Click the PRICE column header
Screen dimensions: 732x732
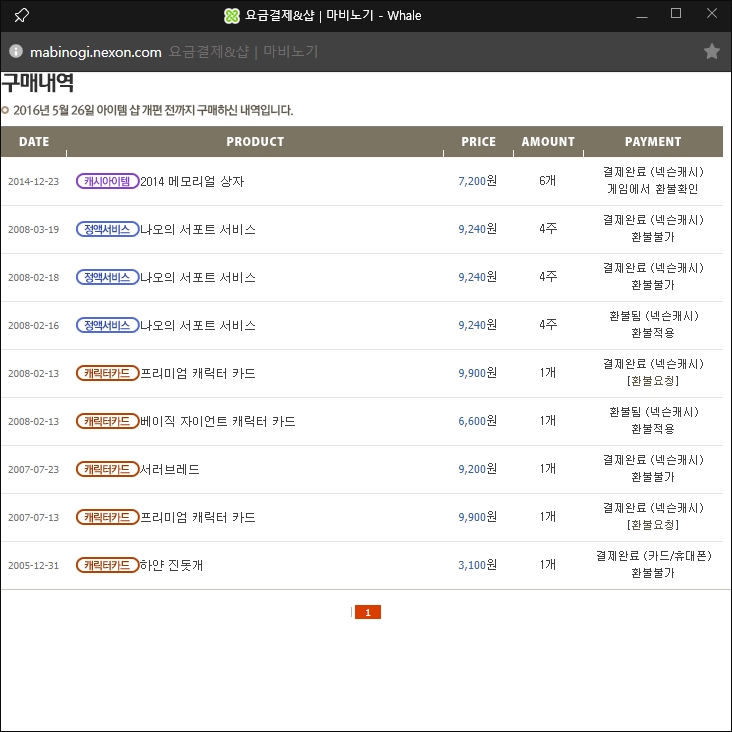479,141
